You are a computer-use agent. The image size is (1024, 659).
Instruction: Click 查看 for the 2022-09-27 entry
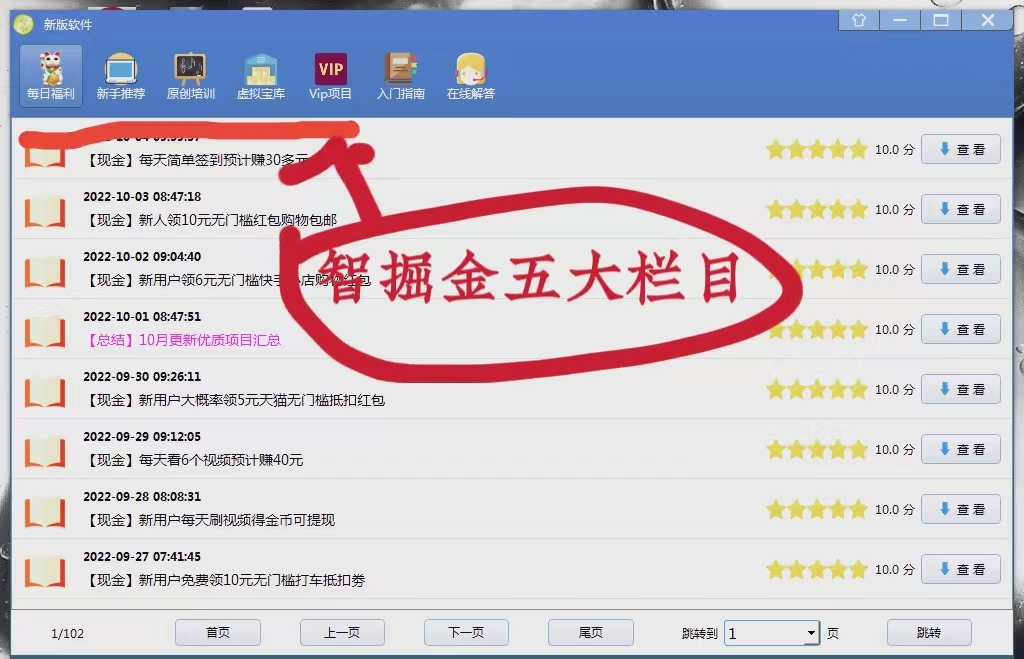point(960,570)
